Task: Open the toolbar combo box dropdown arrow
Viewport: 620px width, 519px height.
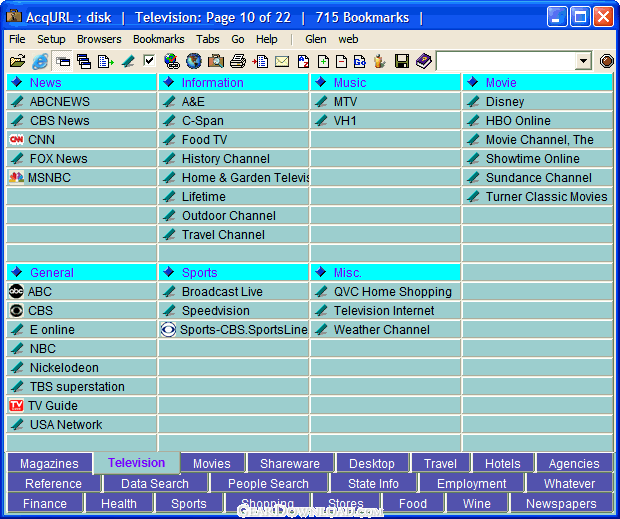Action: point(583,61)
